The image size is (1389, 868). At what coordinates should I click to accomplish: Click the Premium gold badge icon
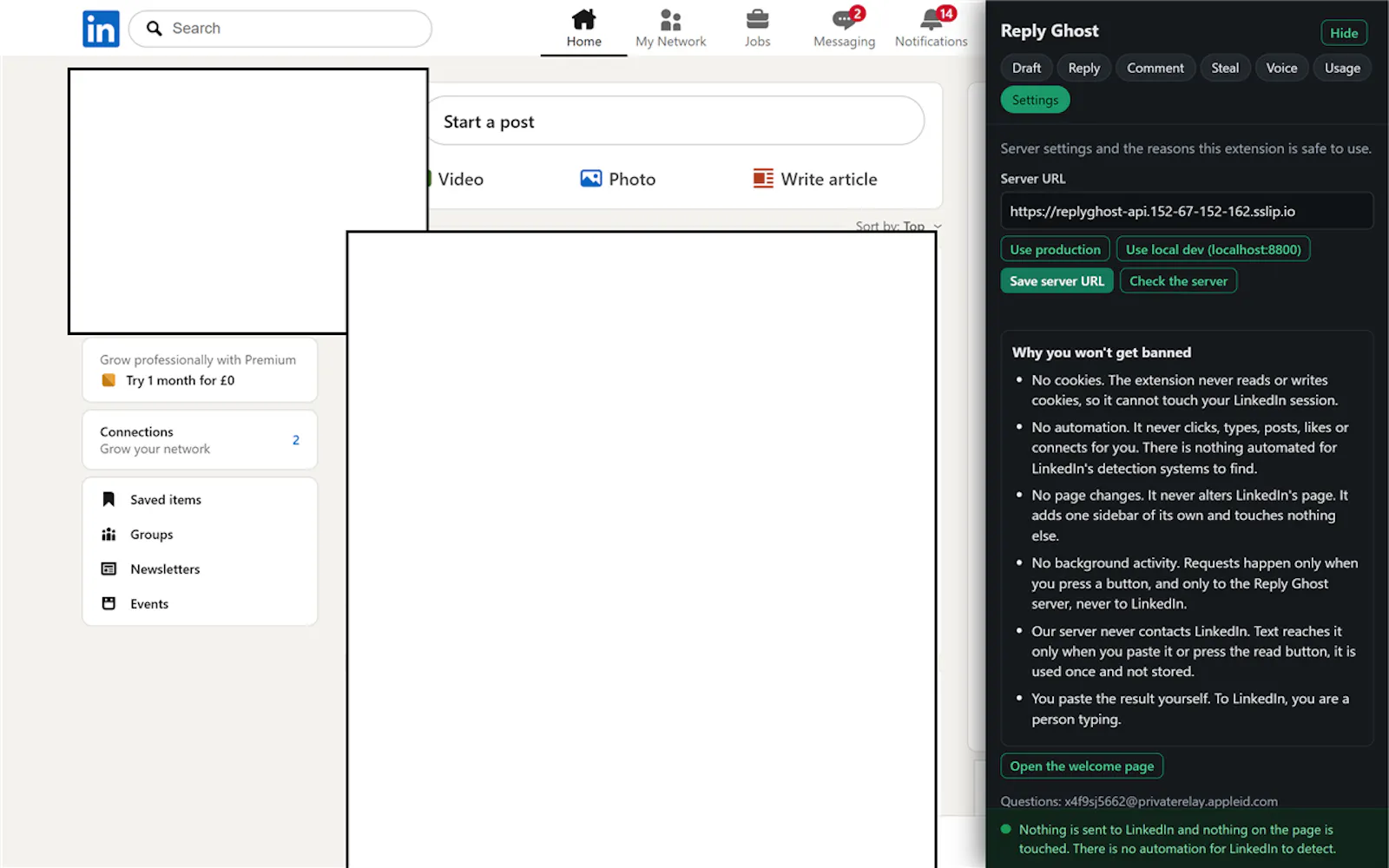click(x=109, y=380)
